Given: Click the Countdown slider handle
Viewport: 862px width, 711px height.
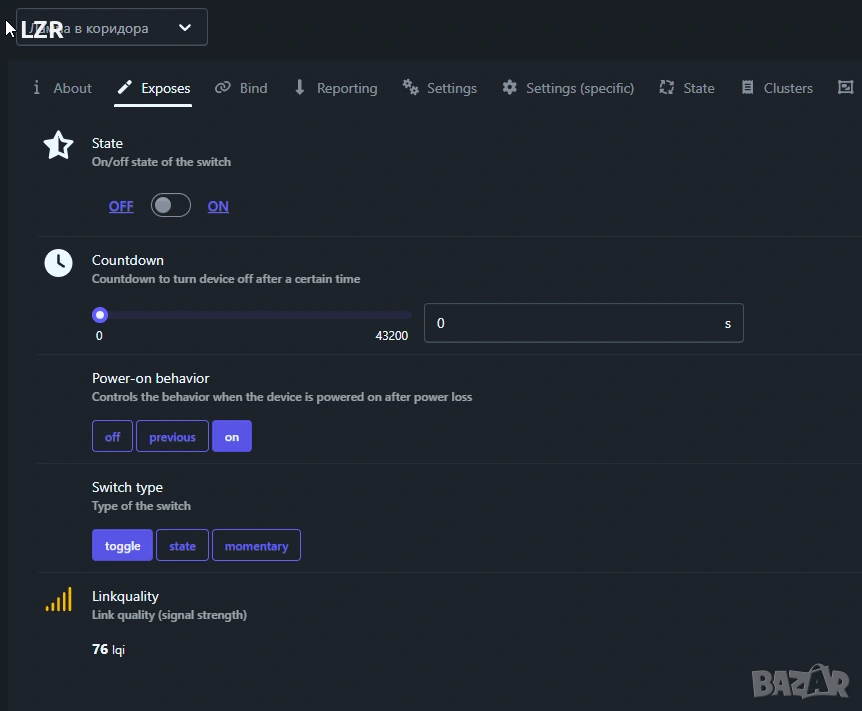Looking at the screenshot, I should [100, 315].
